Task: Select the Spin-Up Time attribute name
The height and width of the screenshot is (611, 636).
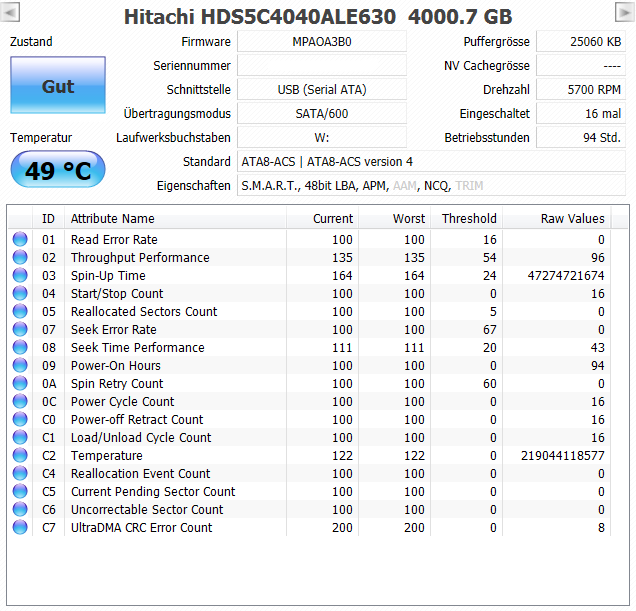Action: pyautogui.click(x=108, y=275)
